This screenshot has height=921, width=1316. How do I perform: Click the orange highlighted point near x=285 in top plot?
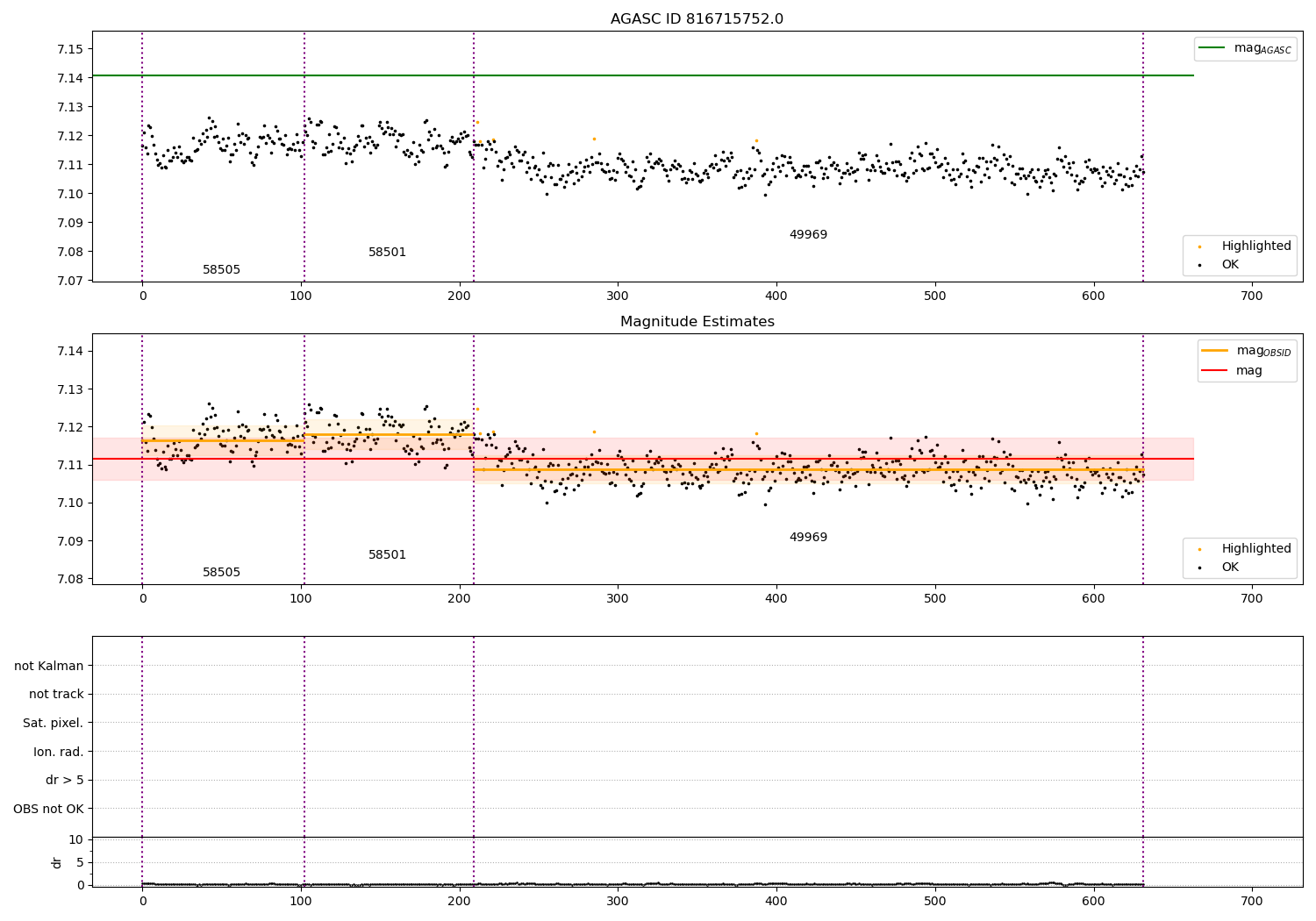(x=594, y=139)
